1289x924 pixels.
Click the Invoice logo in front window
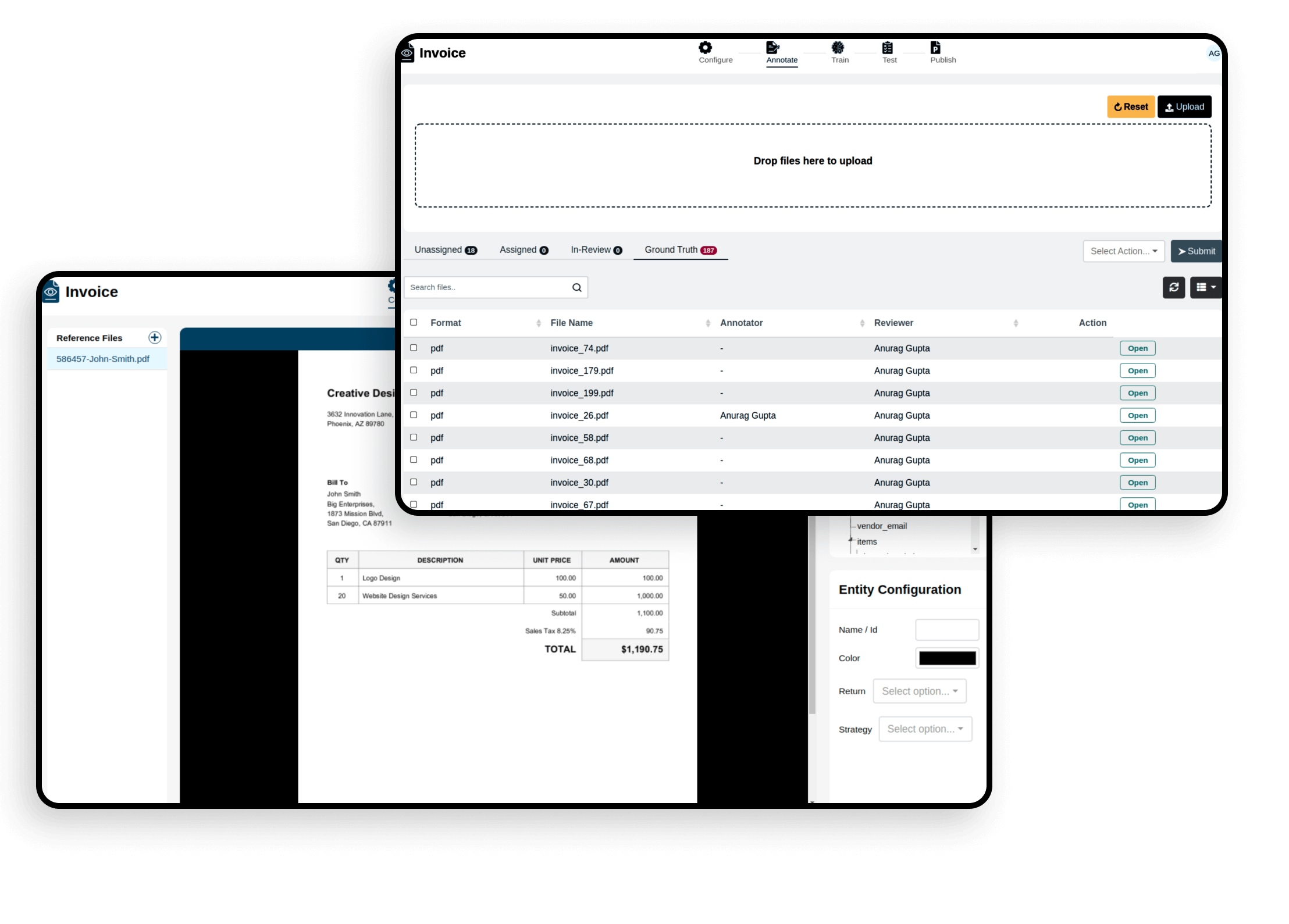[408, 52]
